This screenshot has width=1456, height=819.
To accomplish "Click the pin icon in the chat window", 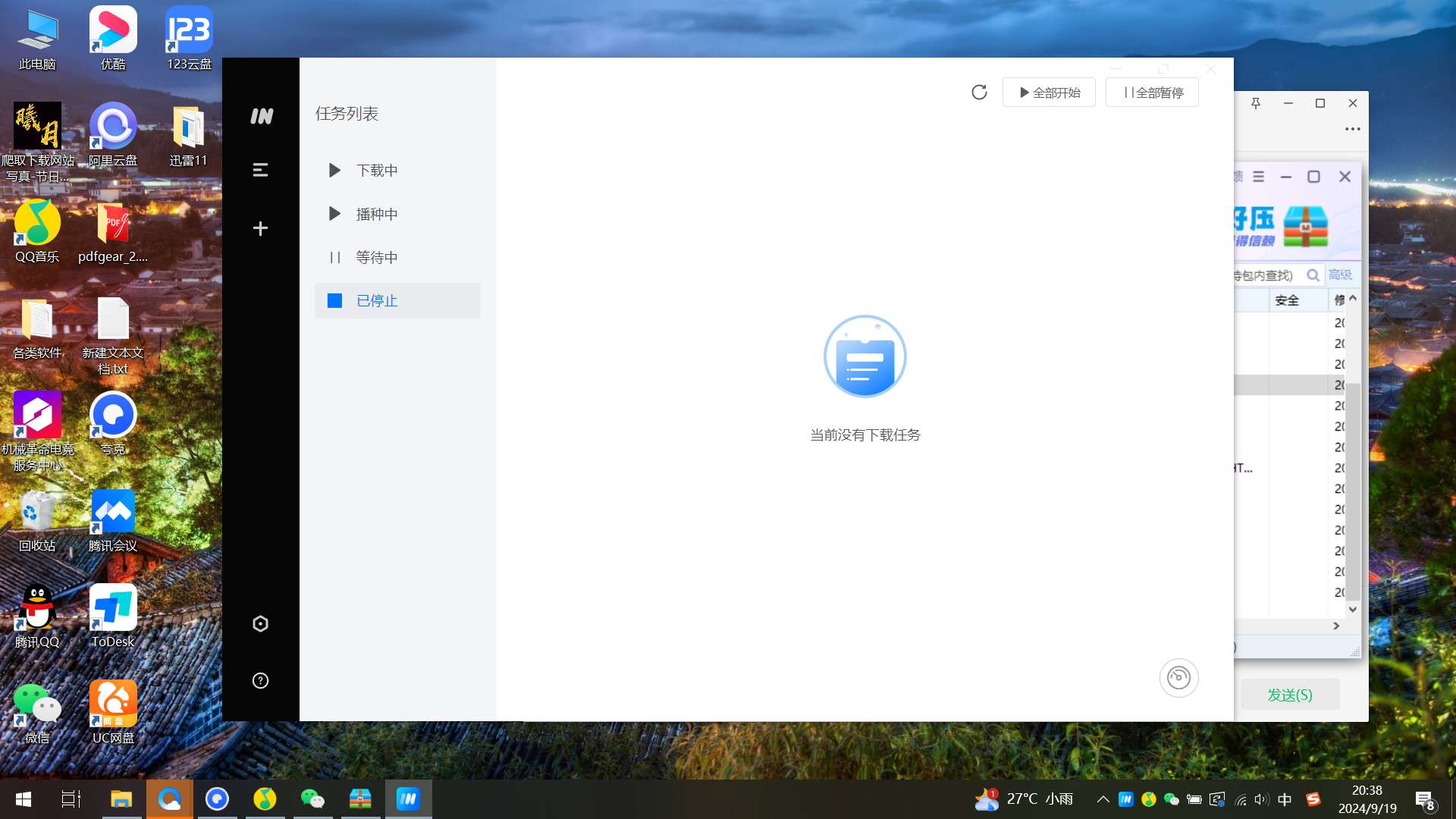I will [1256, 103].
